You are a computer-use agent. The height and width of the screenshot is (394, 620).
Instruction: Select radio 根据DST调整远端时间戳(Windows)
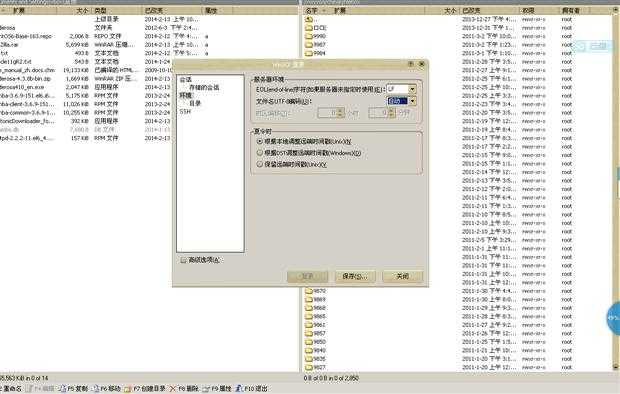[259, 153]
